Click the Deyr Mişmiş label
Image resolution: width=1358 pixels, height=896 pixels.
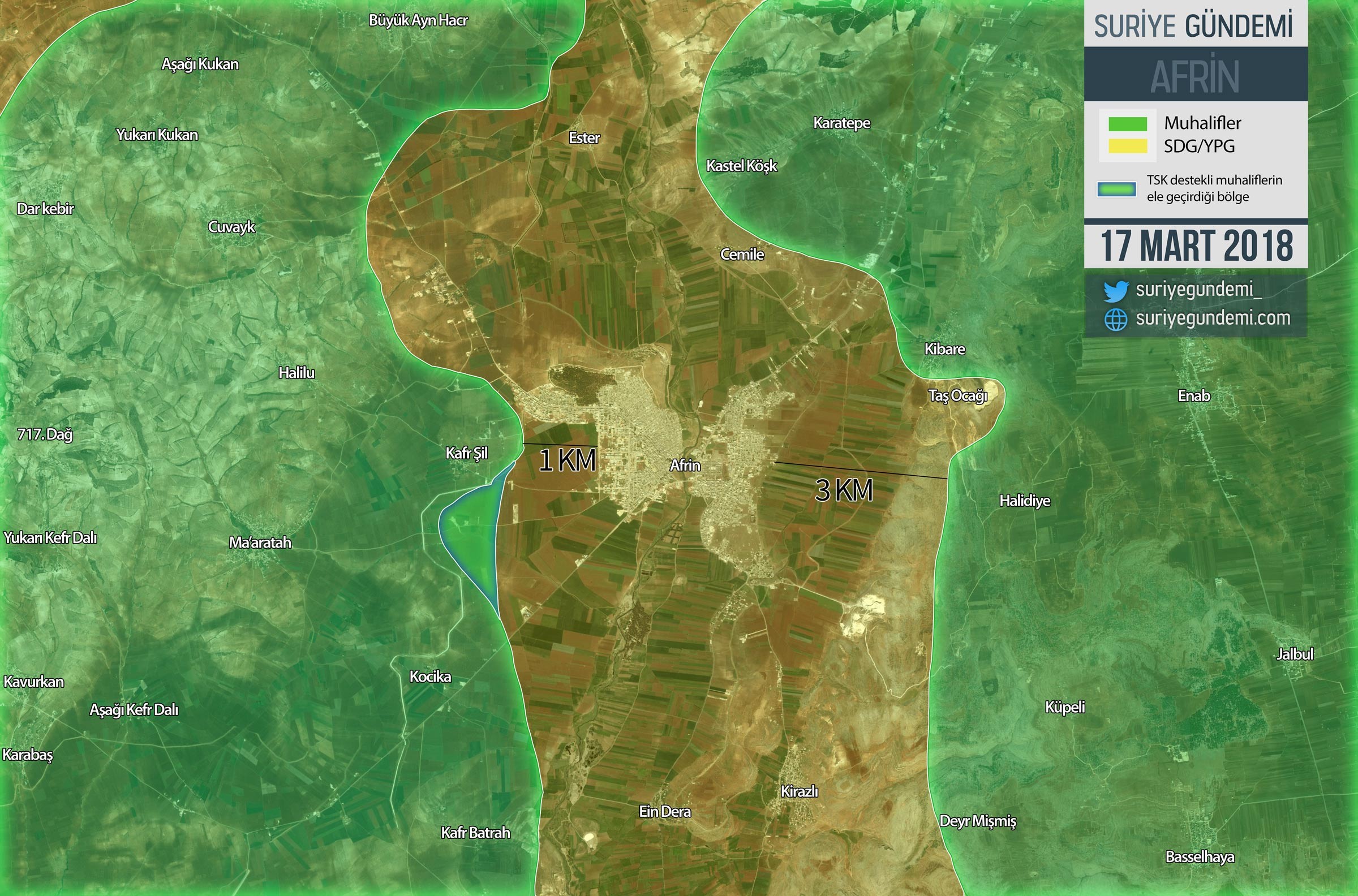[x=978, y=822]
